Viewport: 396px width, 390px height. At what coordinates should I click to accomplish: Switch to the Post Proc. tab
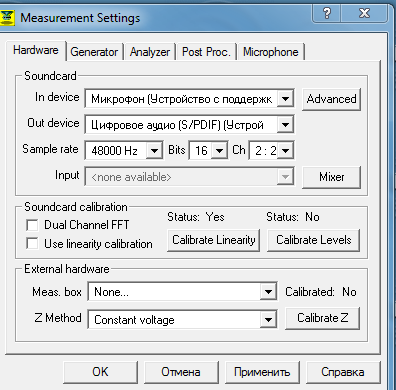point(206,52)
